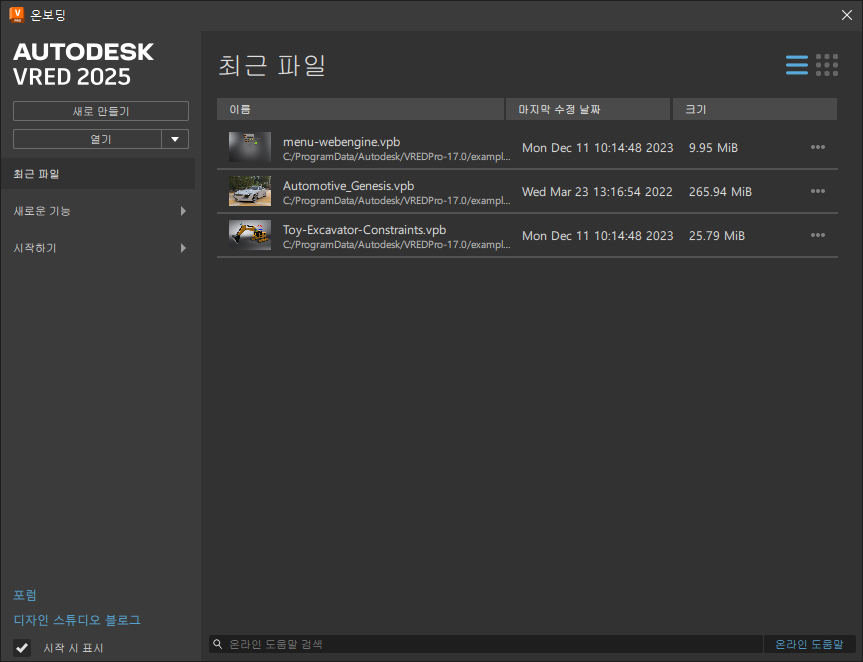Sort by 마지막 수정 날짜 column header

tap(588, 109)
